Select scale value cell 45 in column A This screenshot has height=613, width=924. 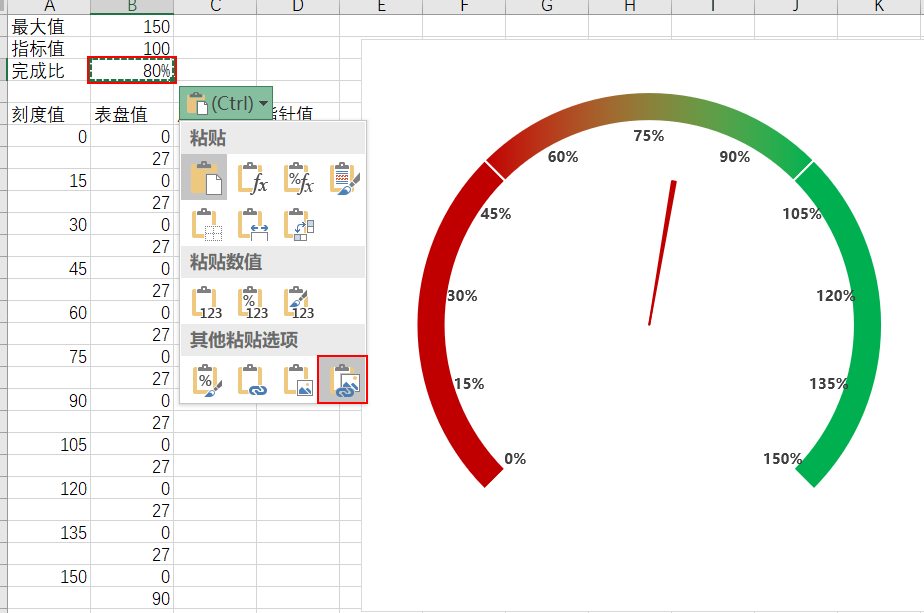click(x=49, y=269)
